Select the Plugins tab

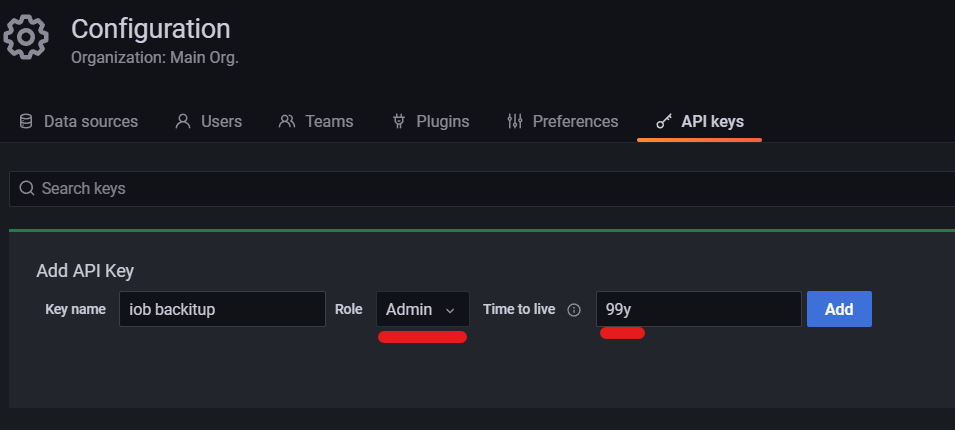(442, 122)
